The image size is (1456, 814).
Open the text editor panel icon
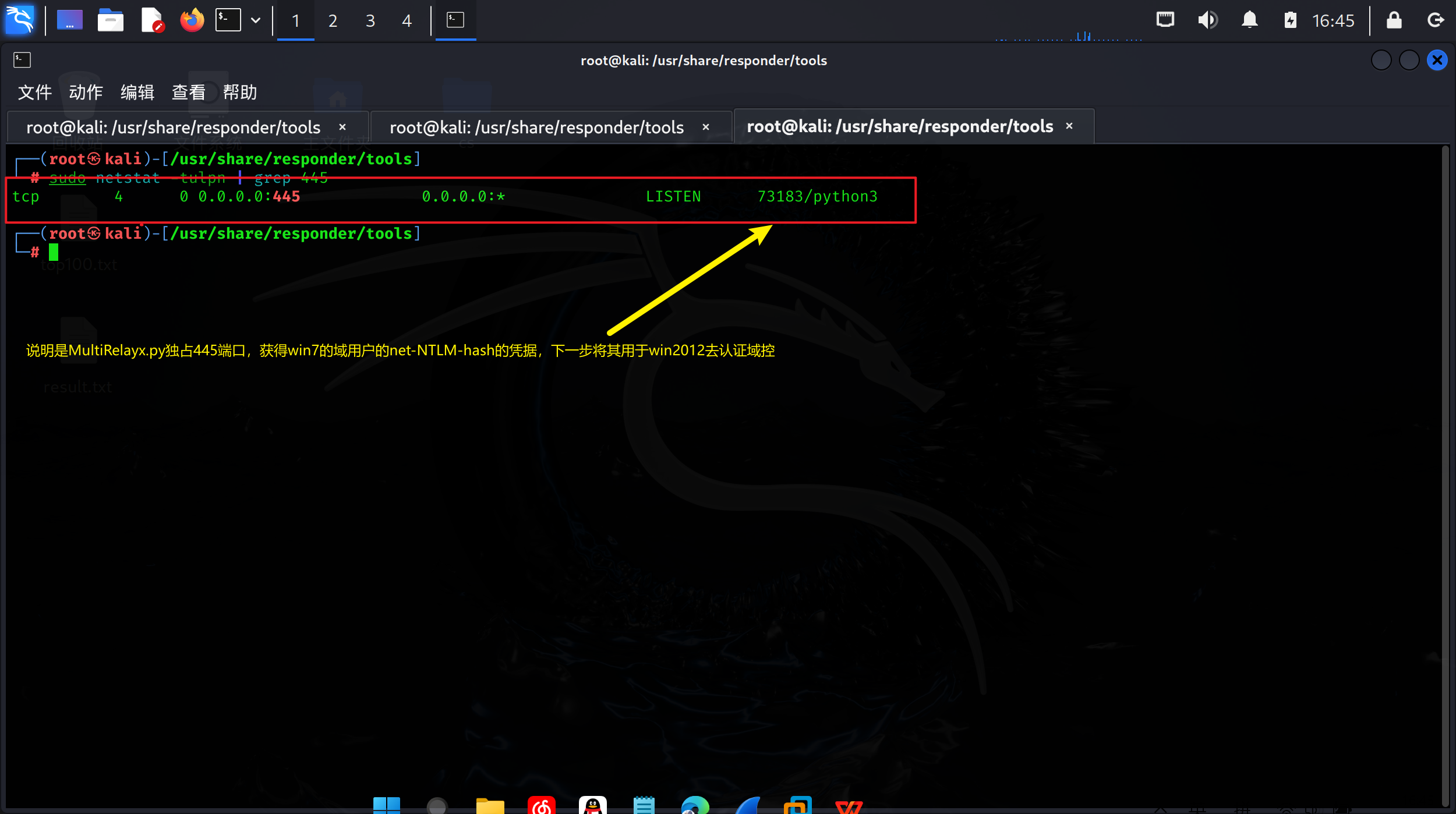152,20
